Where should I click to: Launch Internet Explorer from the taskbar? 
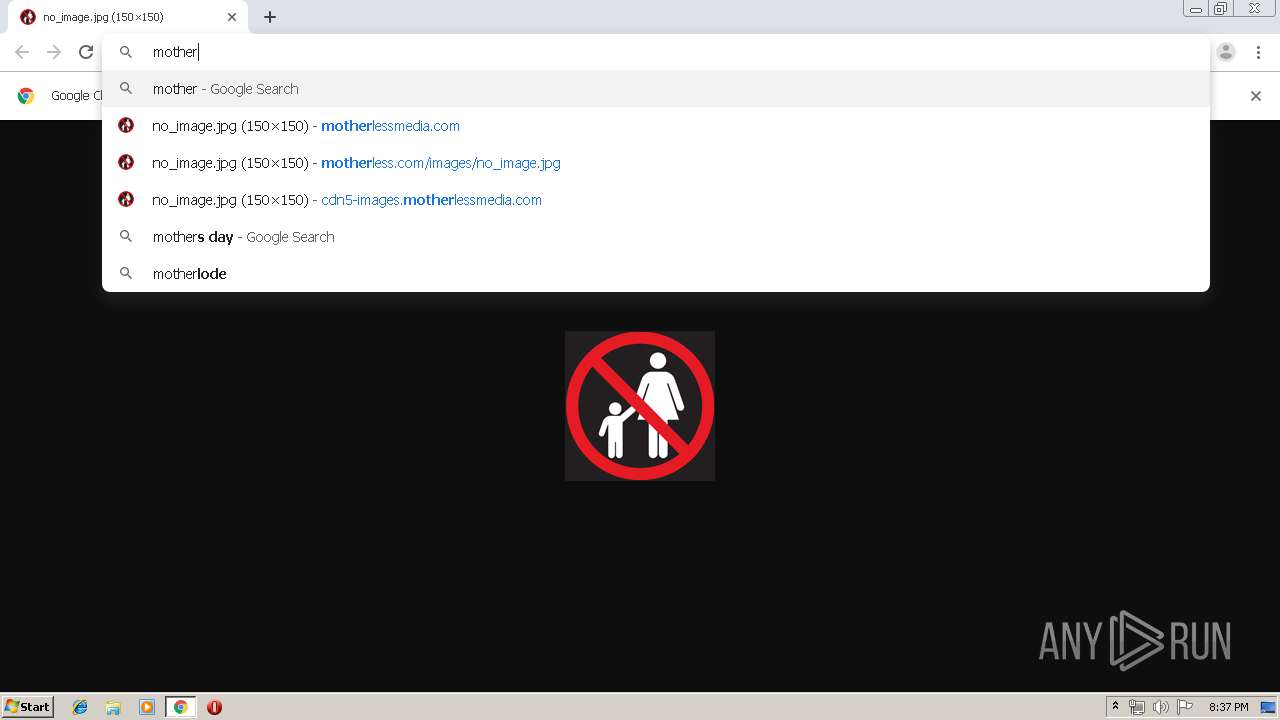click(80, 707)
